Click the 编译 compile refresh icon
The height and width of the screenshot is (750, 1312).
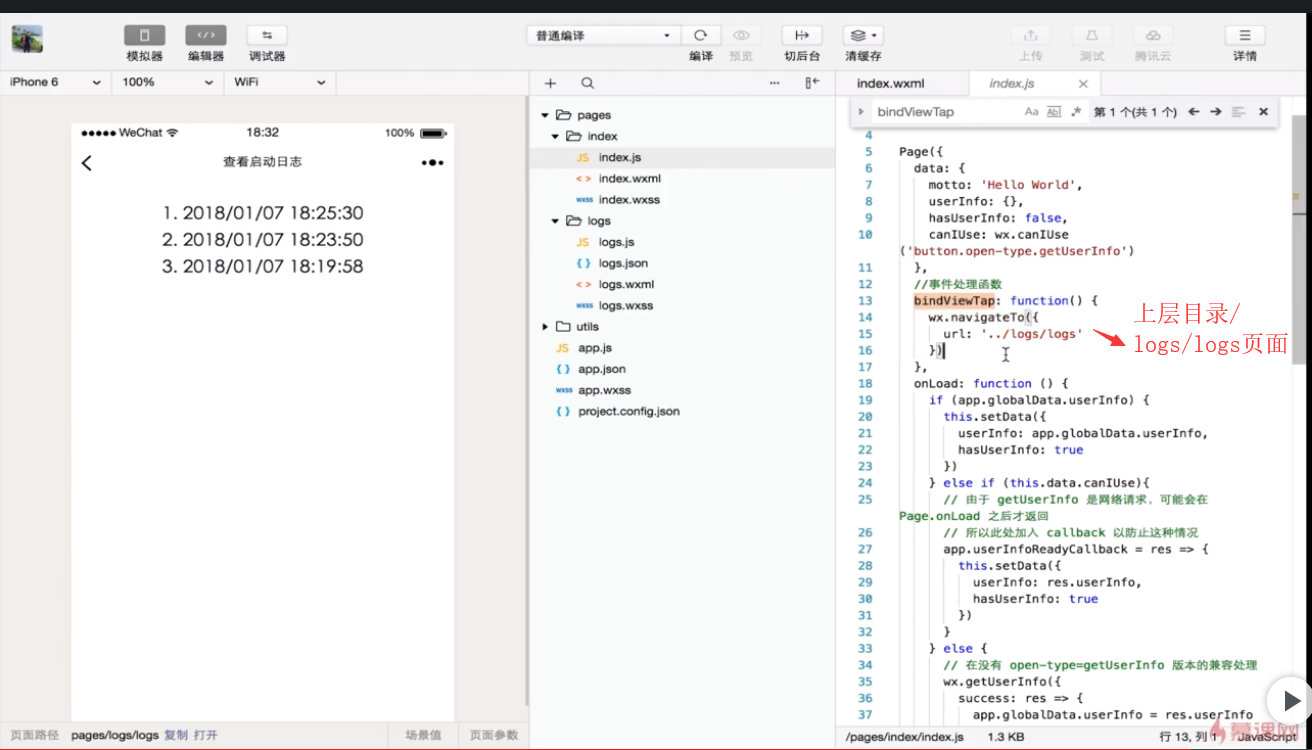coord(701,35)
